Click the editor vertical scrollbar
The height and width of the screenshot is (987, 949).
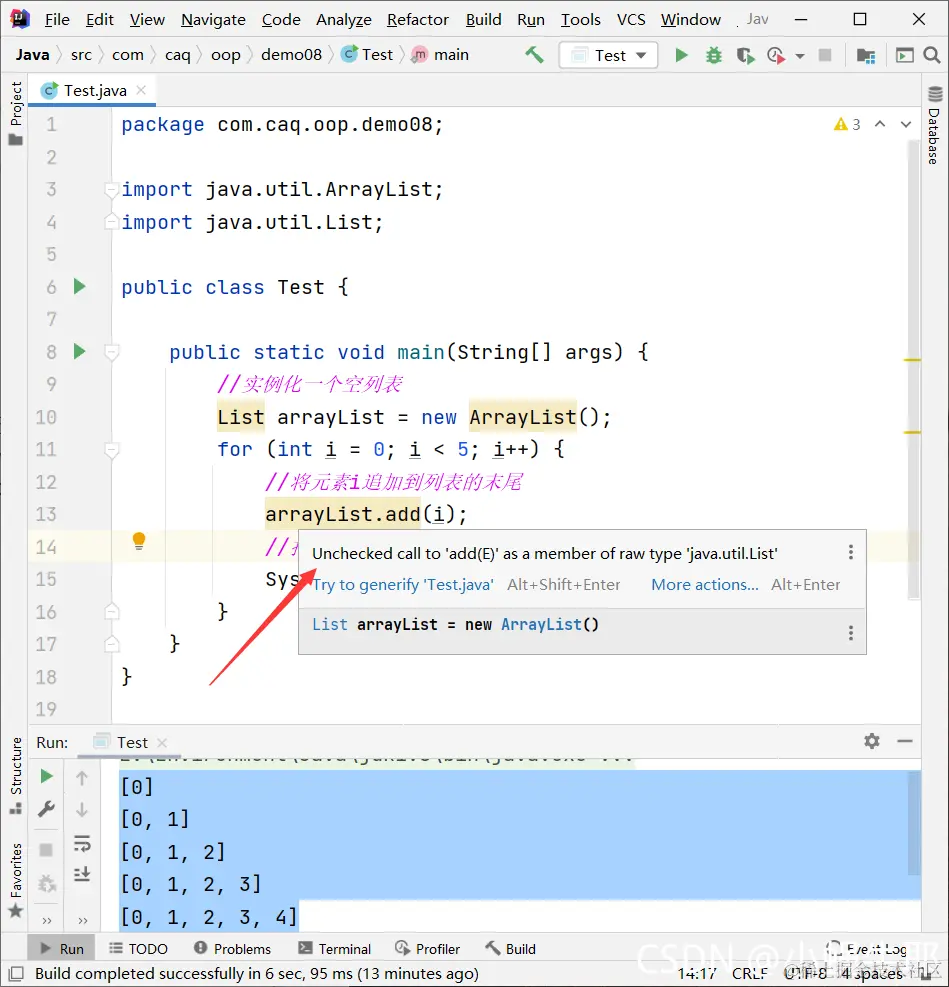[x=914, y=368]
